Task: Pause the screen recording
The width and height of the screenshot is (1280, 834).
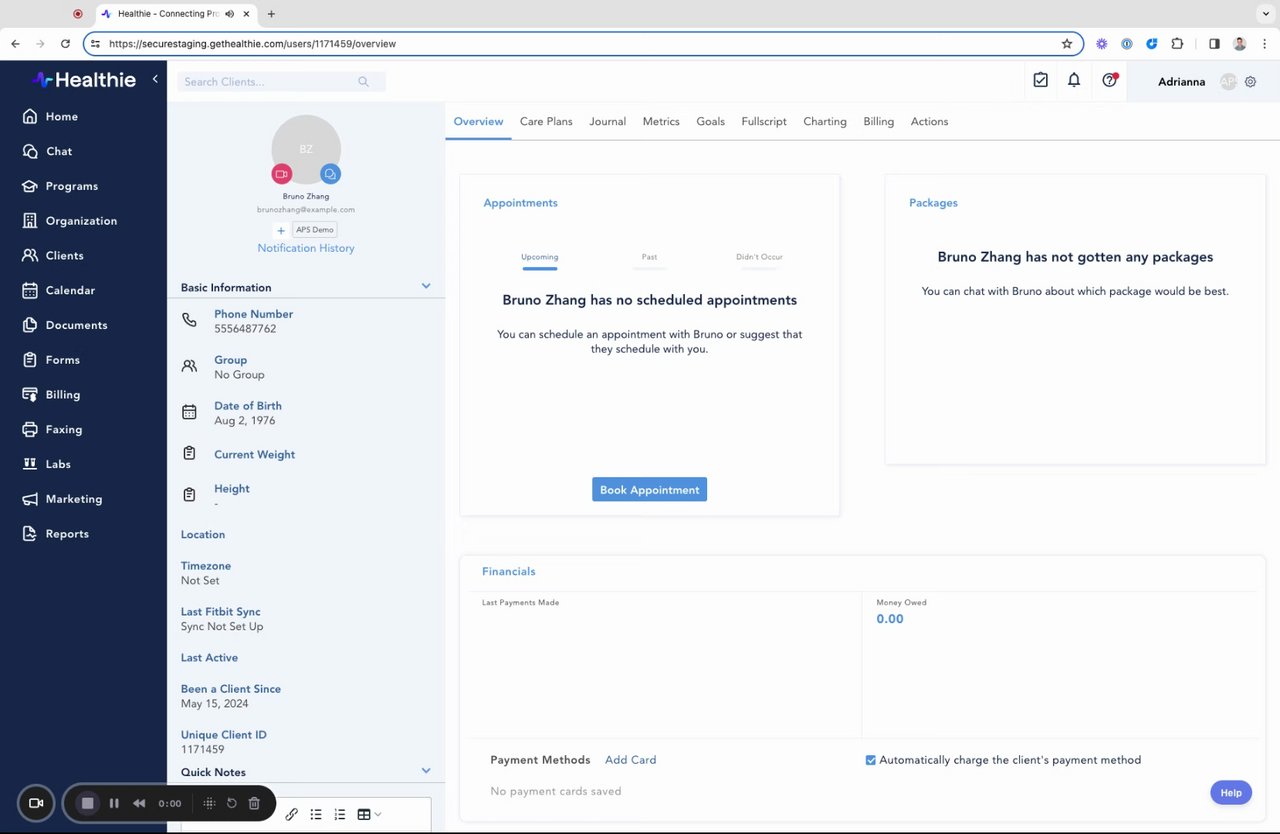Action: tap(114, 803)
